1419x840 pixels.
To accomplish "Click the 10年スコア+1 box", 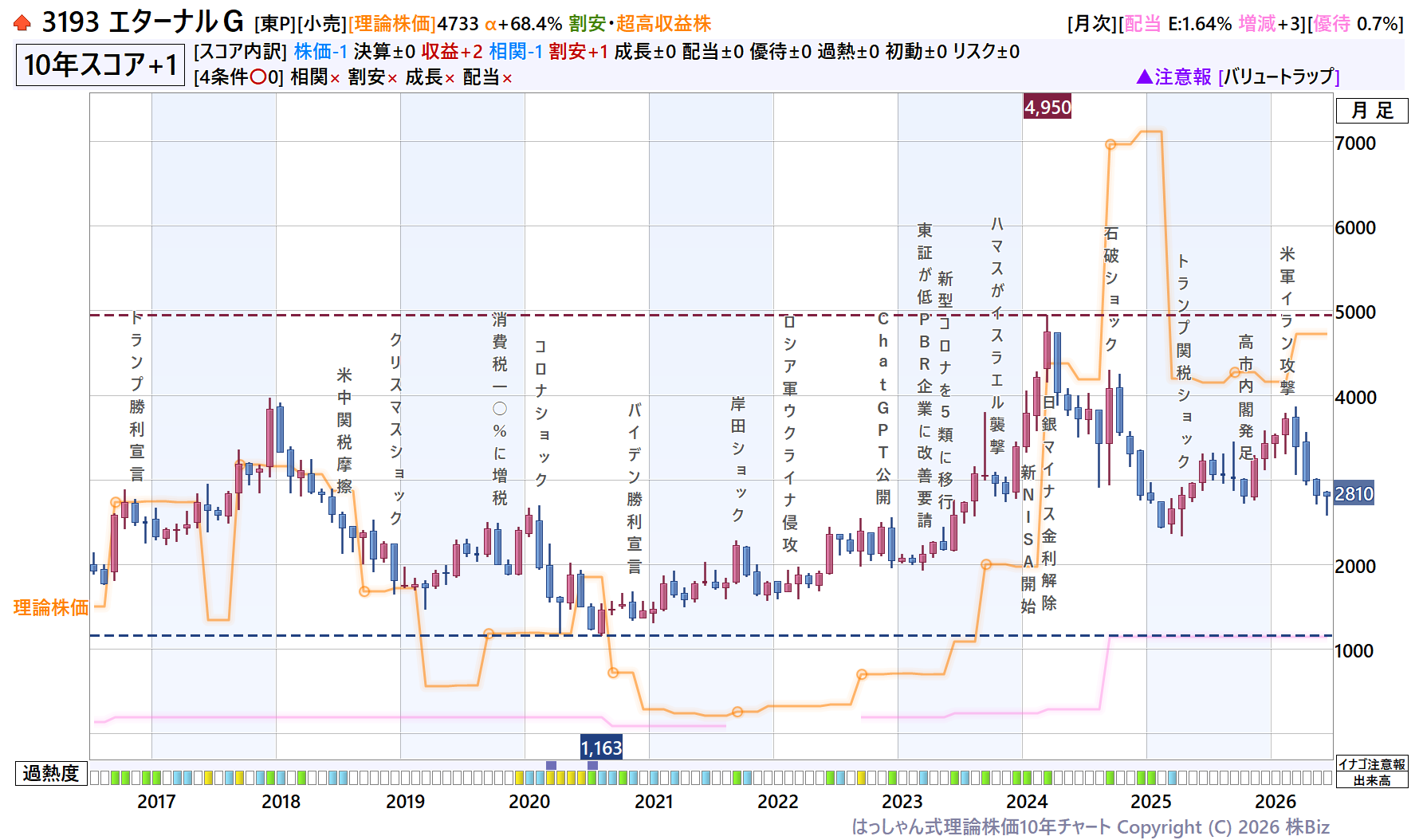I will (x=100, y=65).
